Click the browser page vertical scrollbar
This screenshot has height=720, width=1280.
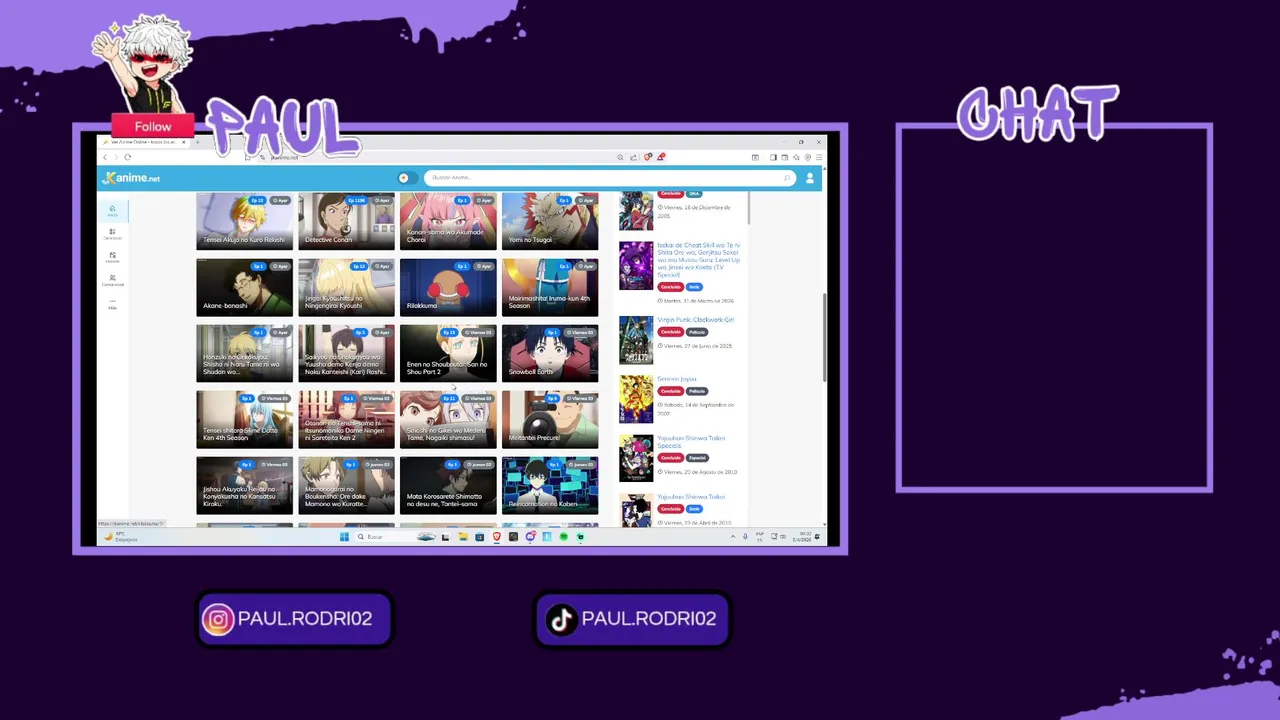point(824,337)
